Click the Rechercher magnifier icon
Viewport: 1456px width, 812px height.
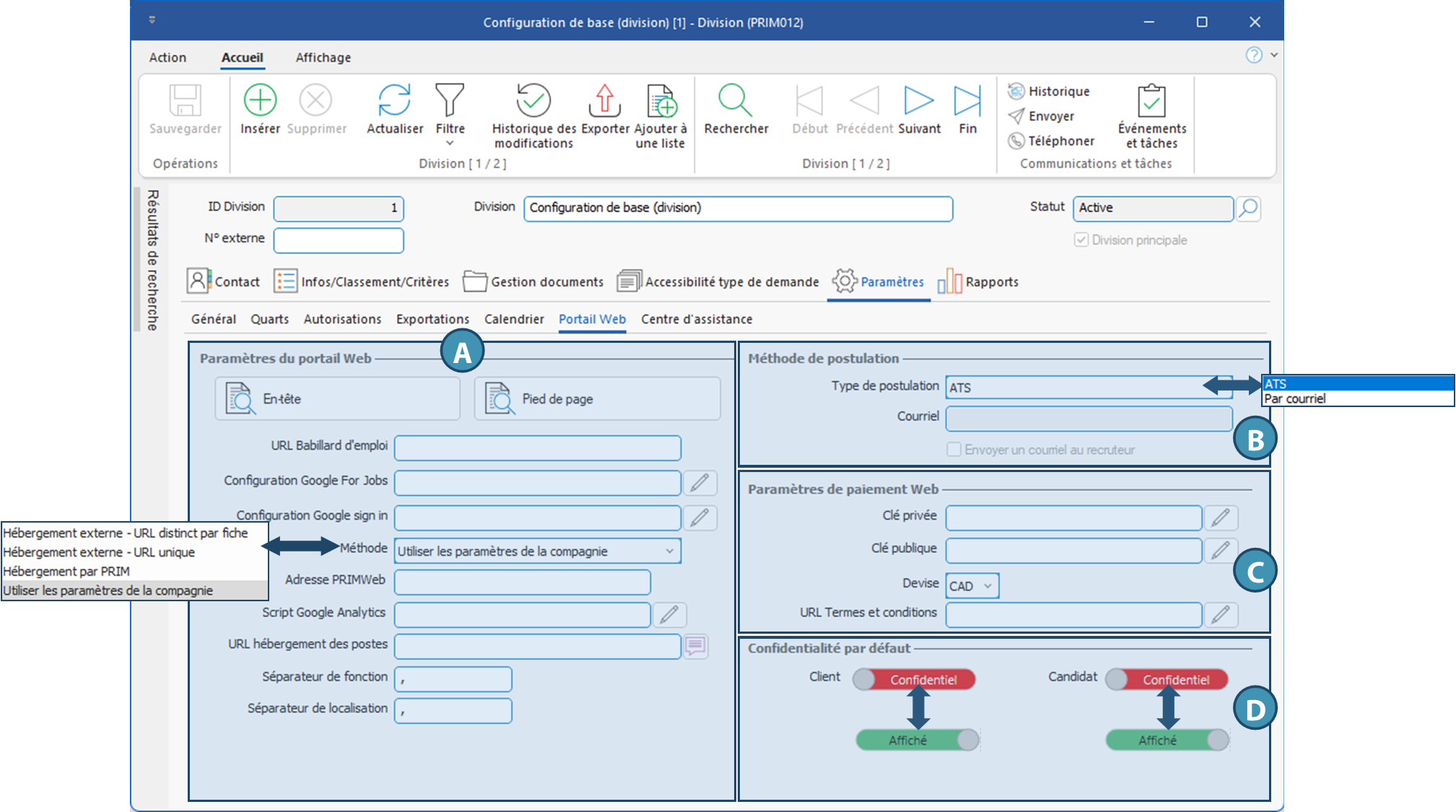(735, 100)
